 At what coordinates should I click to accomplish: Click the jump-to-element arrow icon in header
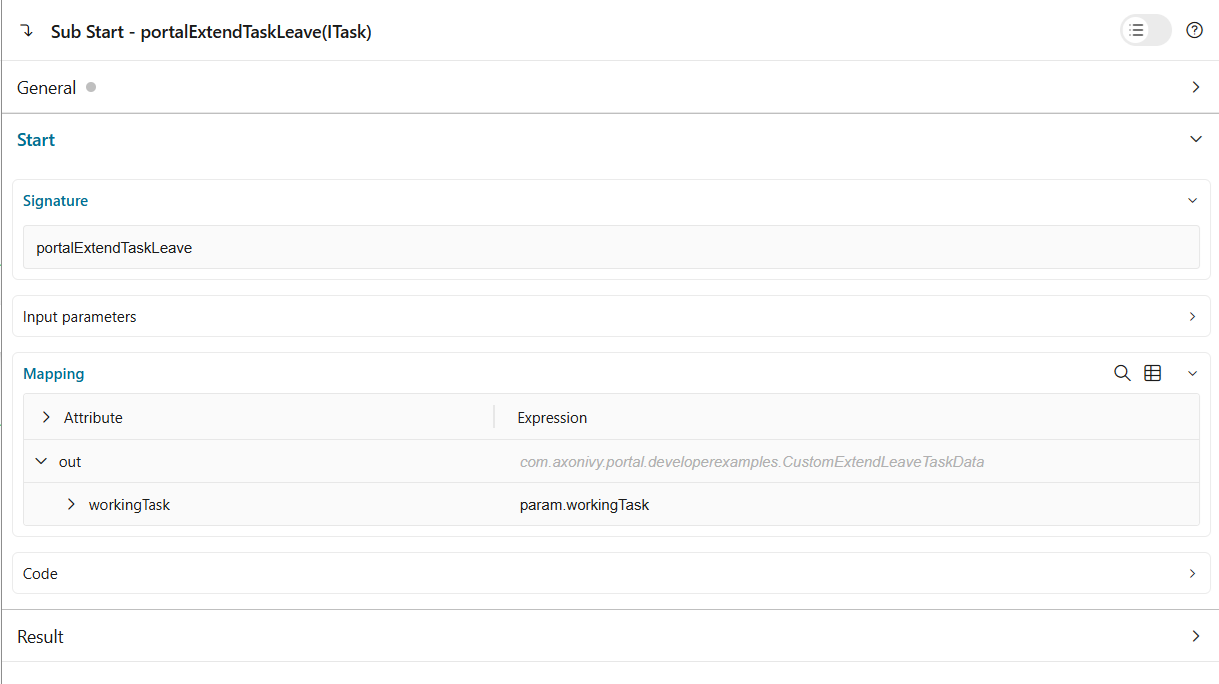click(27, 30)
